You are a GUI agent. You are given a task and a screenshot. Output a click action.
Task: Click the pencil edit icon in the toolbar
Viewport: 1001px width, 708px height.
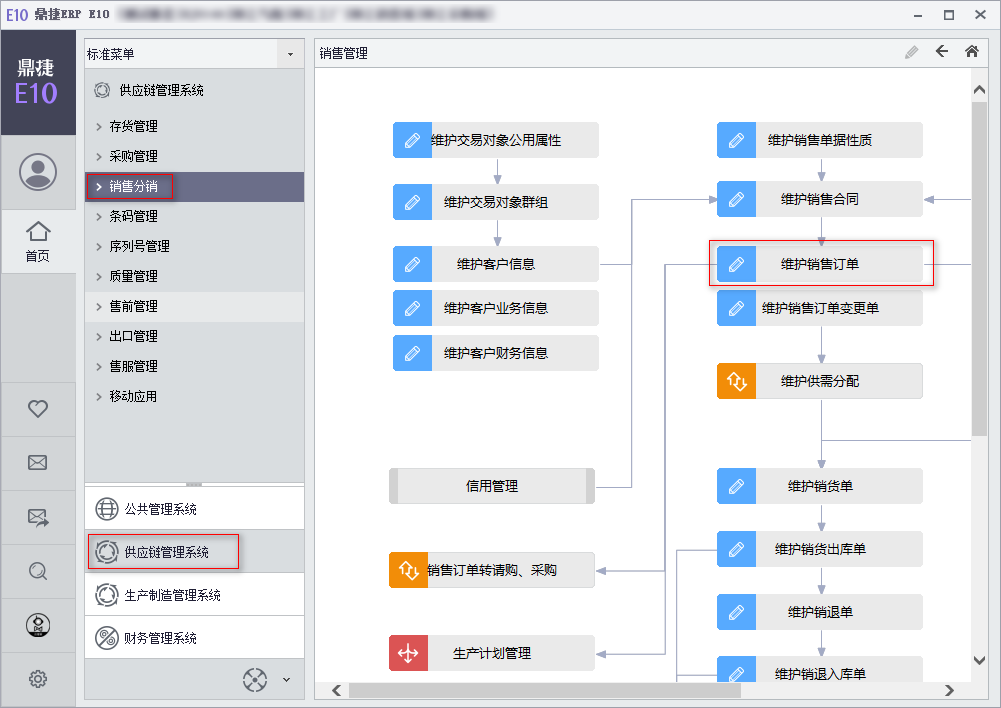click(x=911, y=52)
